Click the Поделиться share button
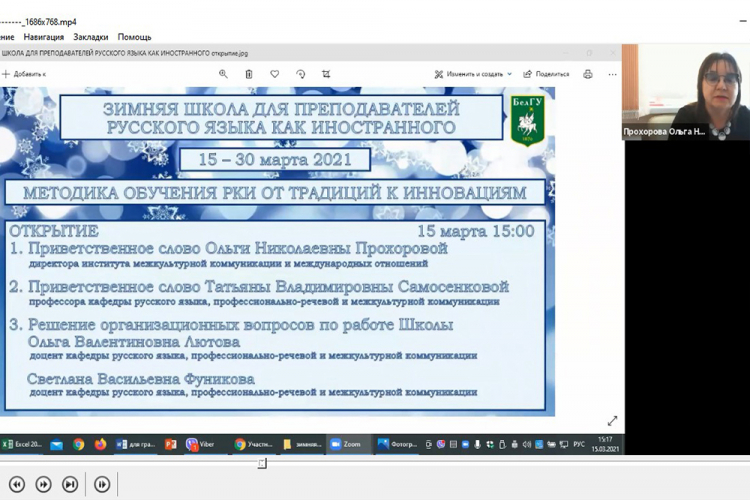This screenshot has height=500, width=750. [x=546, y=74]
